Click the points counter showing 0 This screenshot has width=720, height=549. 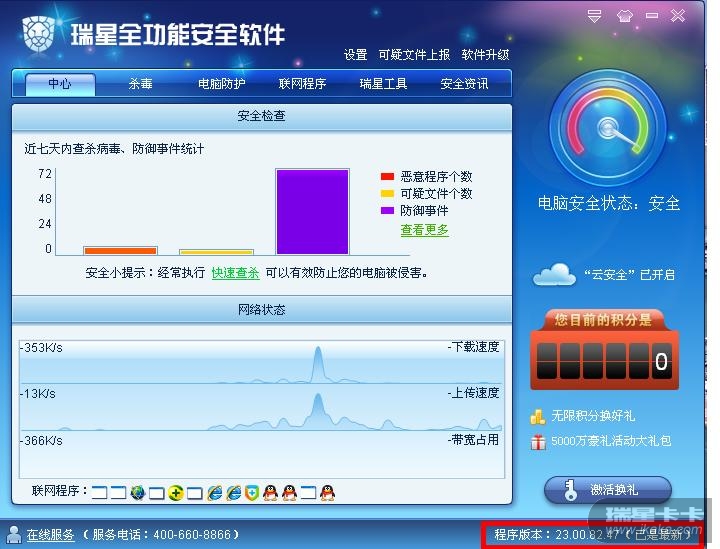[x=604, y=362]
